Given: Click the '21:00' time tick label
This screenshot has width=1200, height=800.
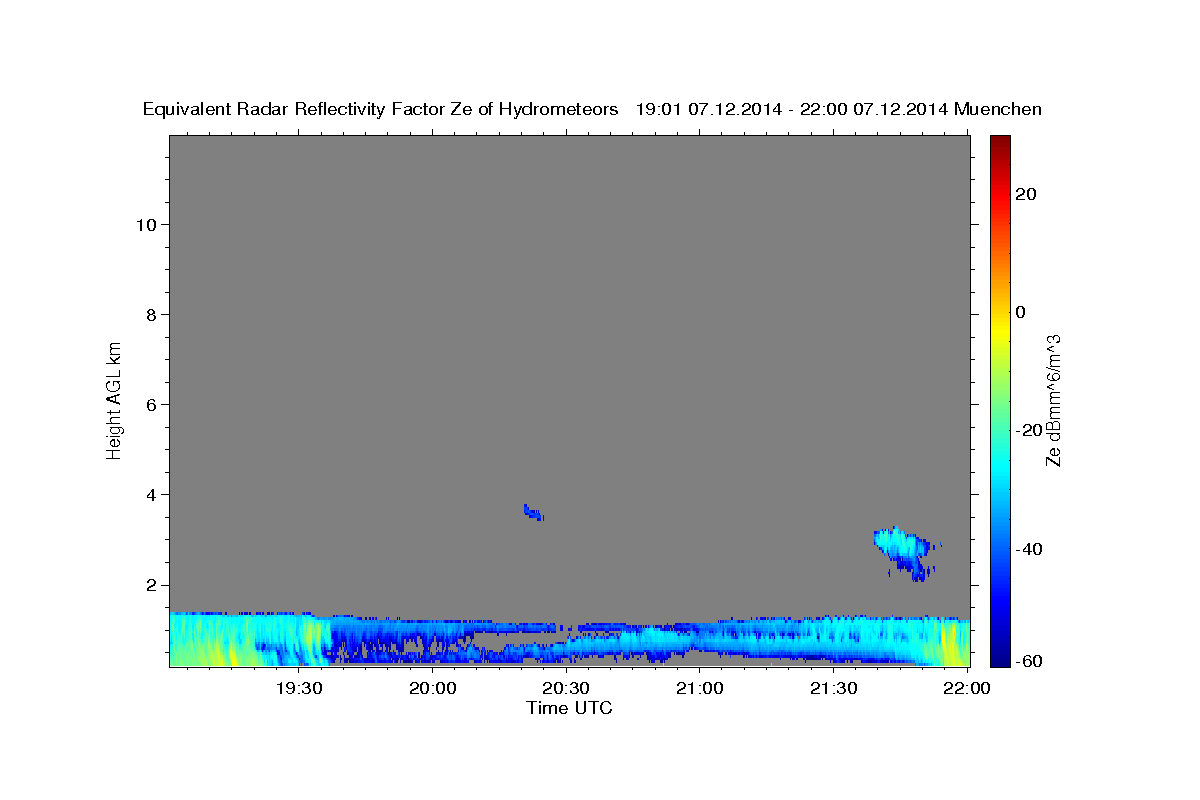Looking at the screenshot, I should point(701,688).
